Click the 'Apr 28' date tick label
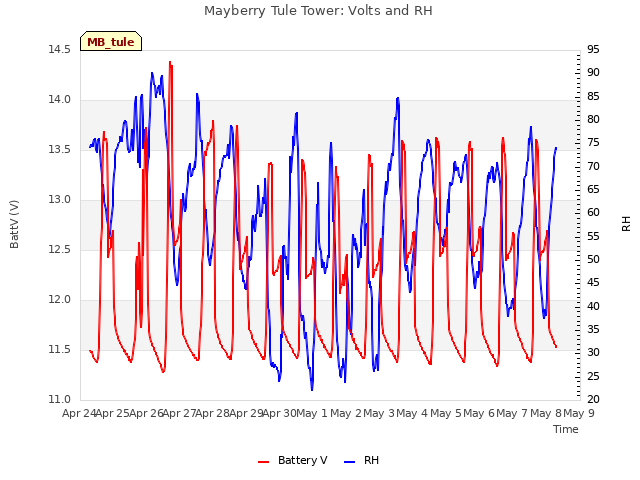 click(213, 414)
